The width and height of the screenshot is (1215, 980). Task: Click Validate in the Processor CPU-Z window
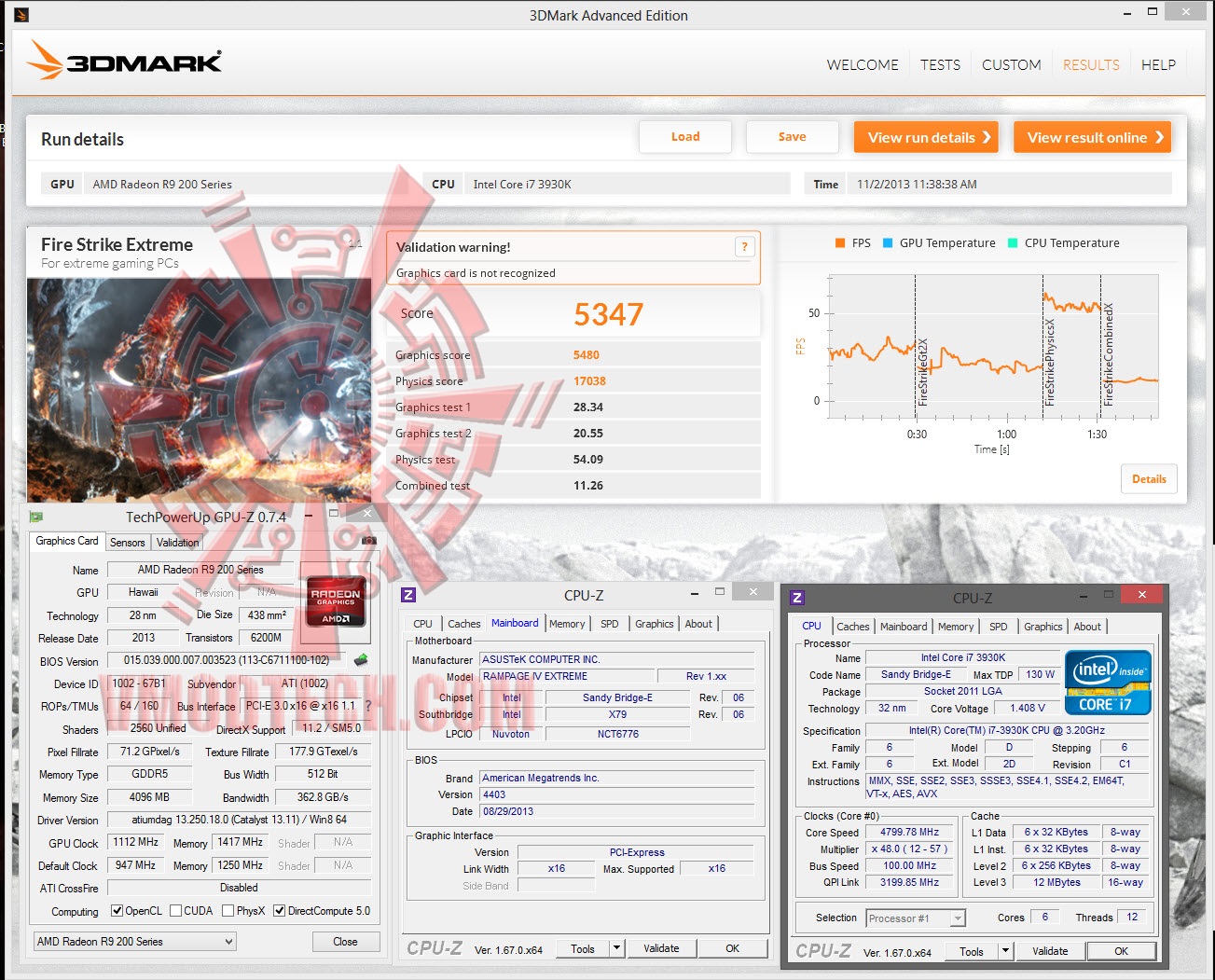tap(1050, 951)
